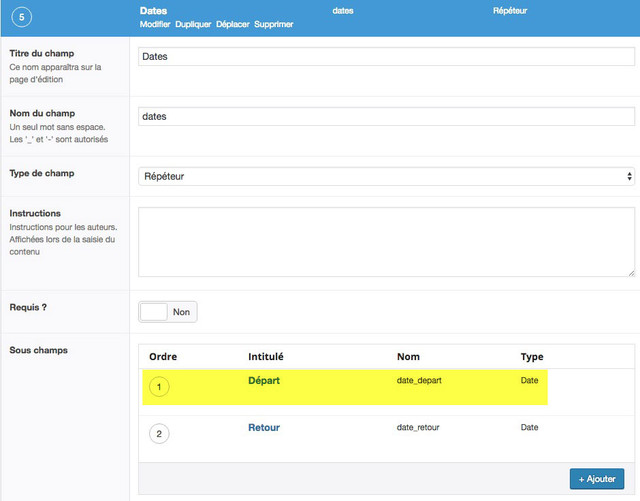Image resolution: width=640 pixels, height=501 pixels.
Task: Click the Supprimer link
Action: [273, 24]
